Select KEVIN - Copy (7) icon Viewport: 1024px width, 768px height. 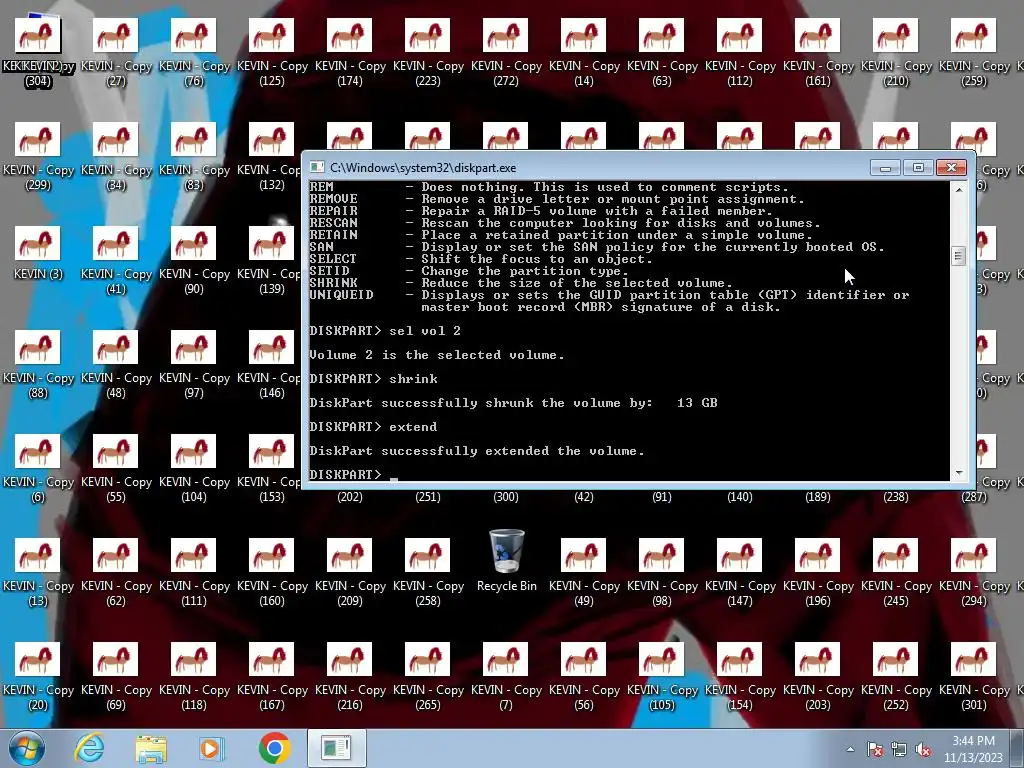tap(505, 676)
